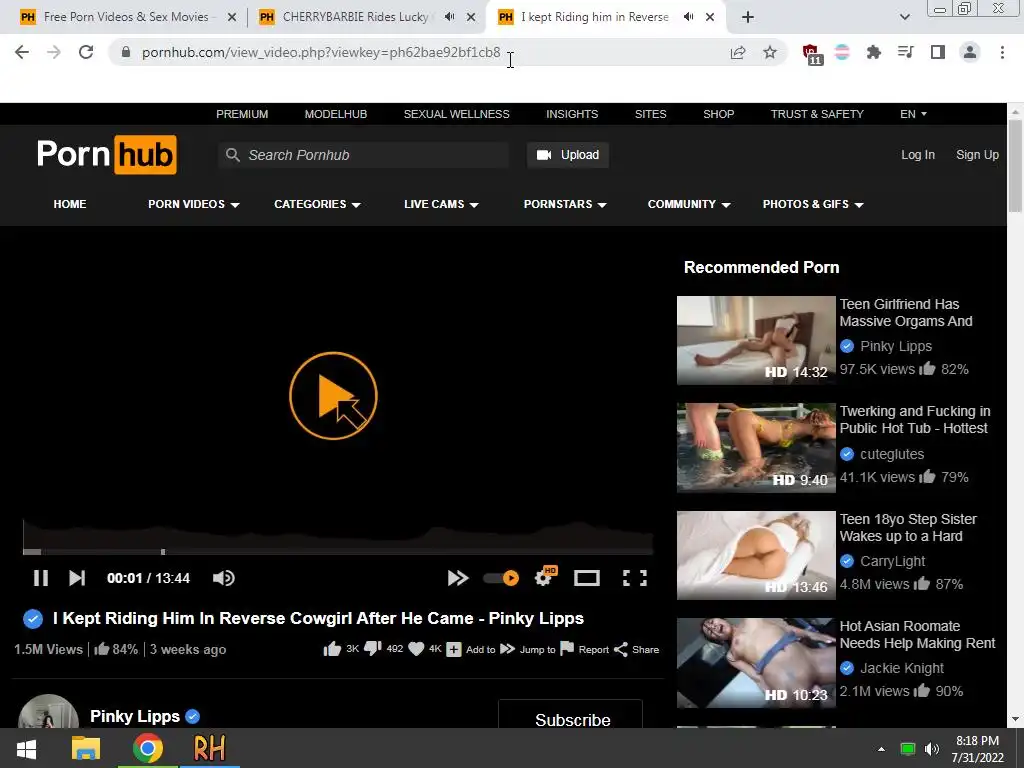Reload the current page

[86, 52]
